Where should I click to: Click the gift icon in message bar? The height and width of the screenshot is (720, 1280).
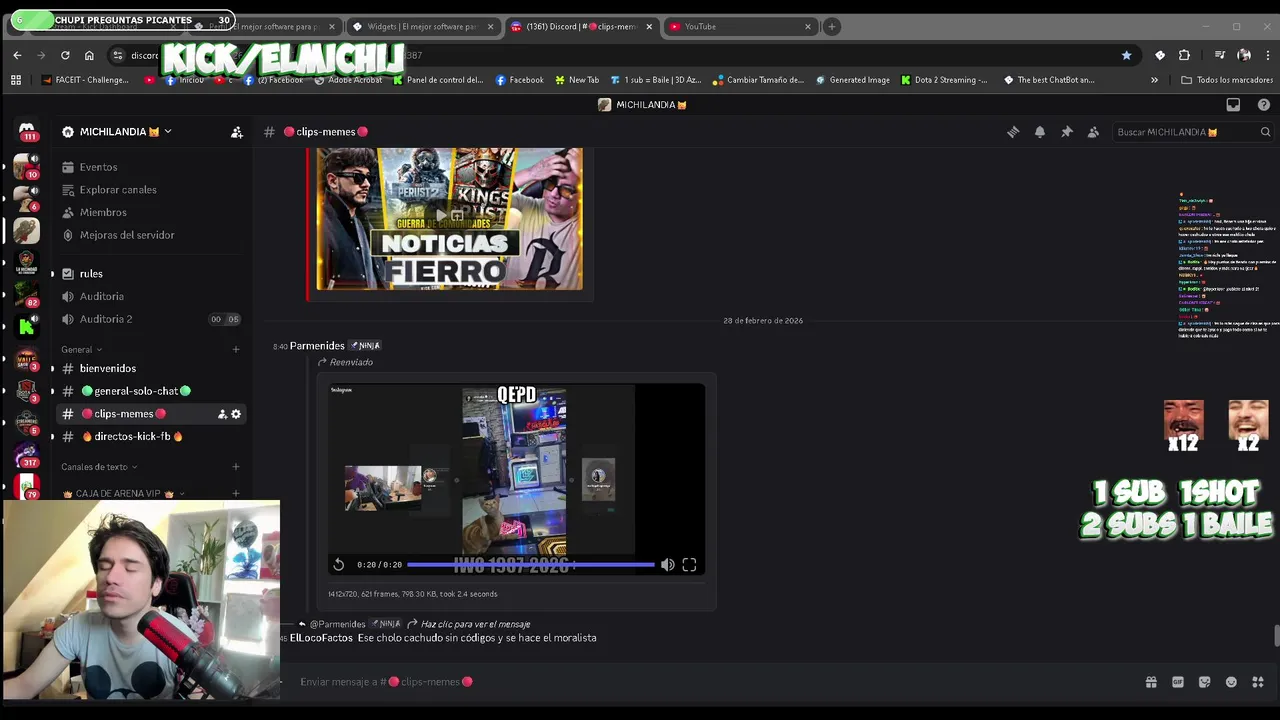[1151, 682]
